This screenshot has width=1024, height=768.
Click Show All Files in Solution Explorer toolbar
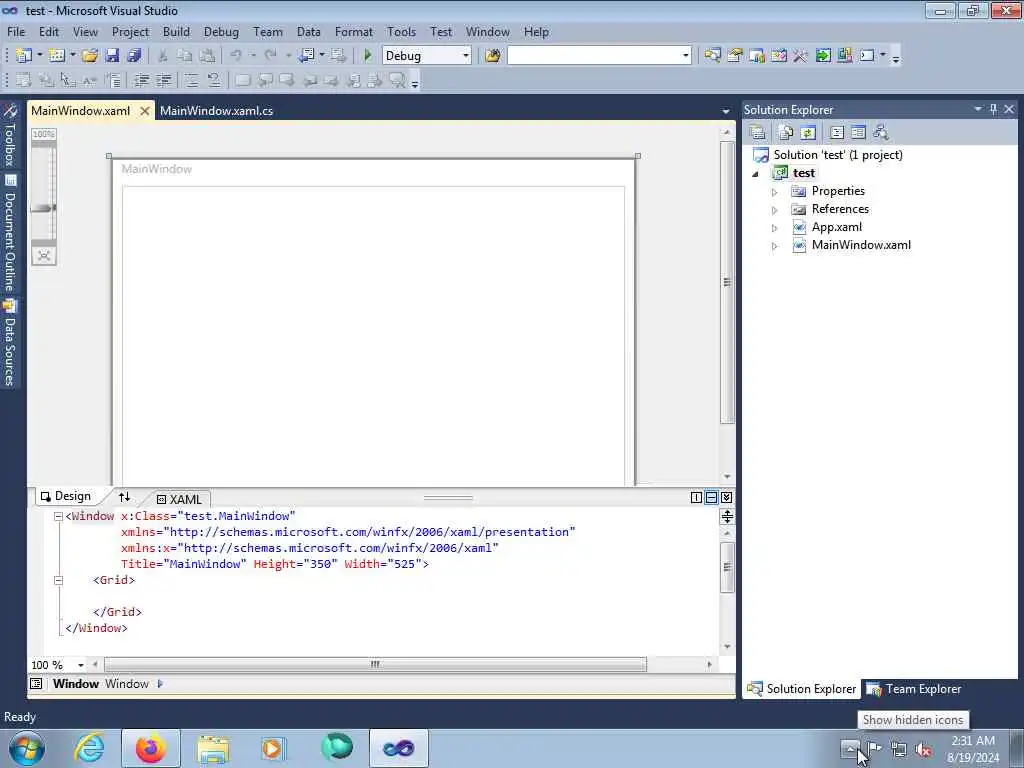coord(786,133)
